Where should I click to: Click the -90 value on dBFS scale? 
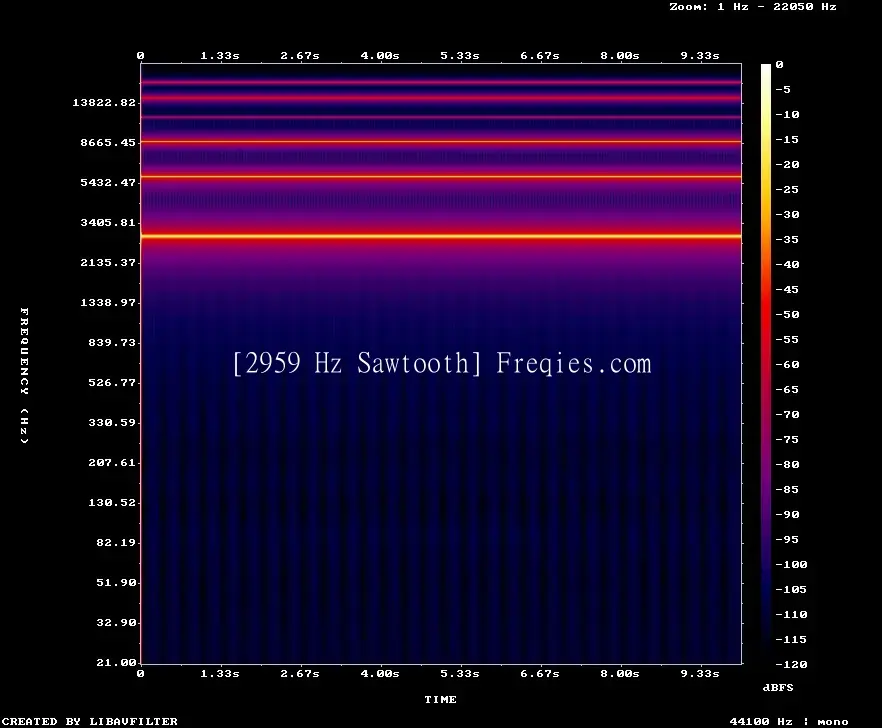click(x=787, y=514)
